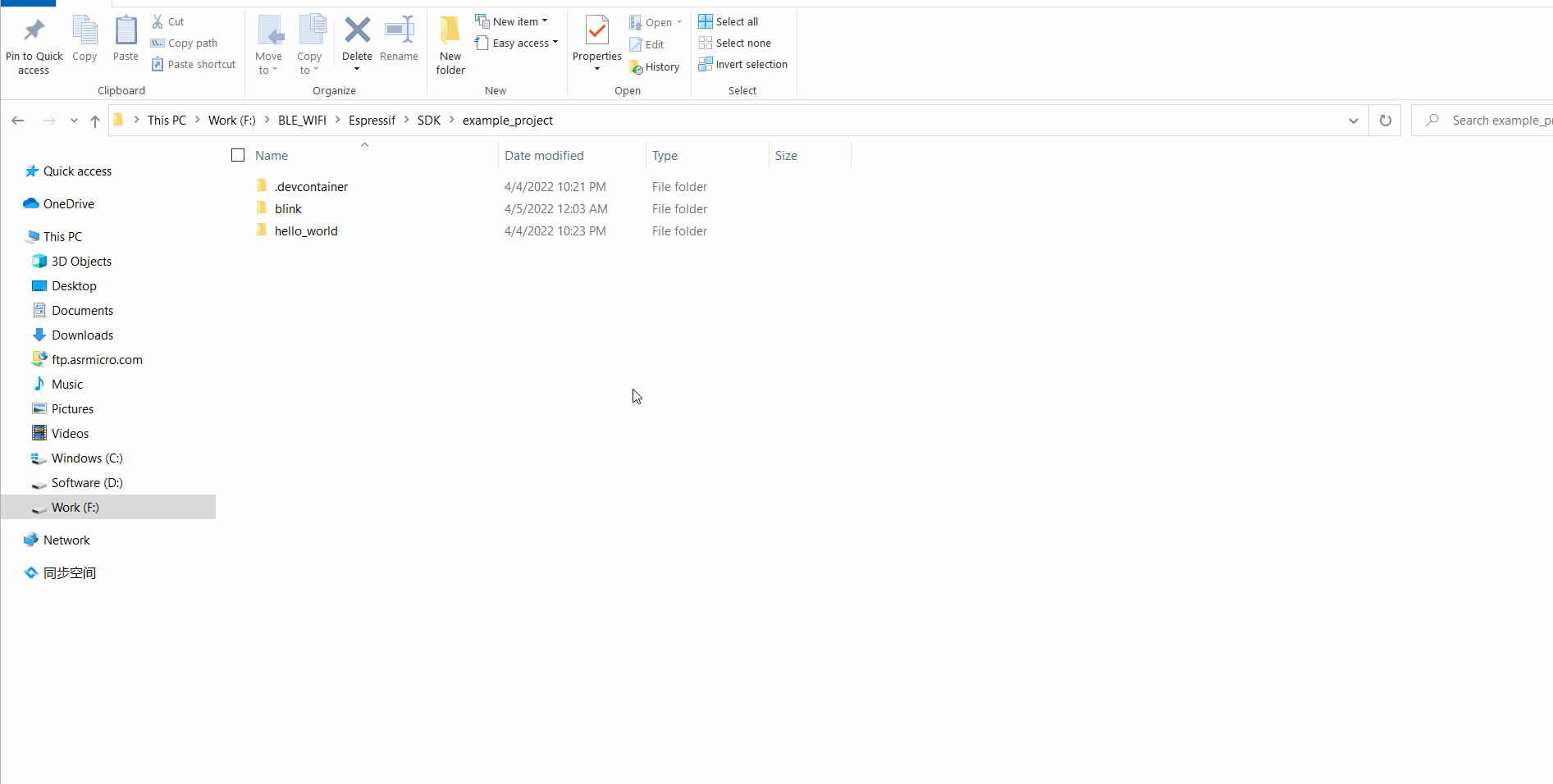Open Properties from the ribbon
Screen dimensions: 1553x784
pos(596,33)
